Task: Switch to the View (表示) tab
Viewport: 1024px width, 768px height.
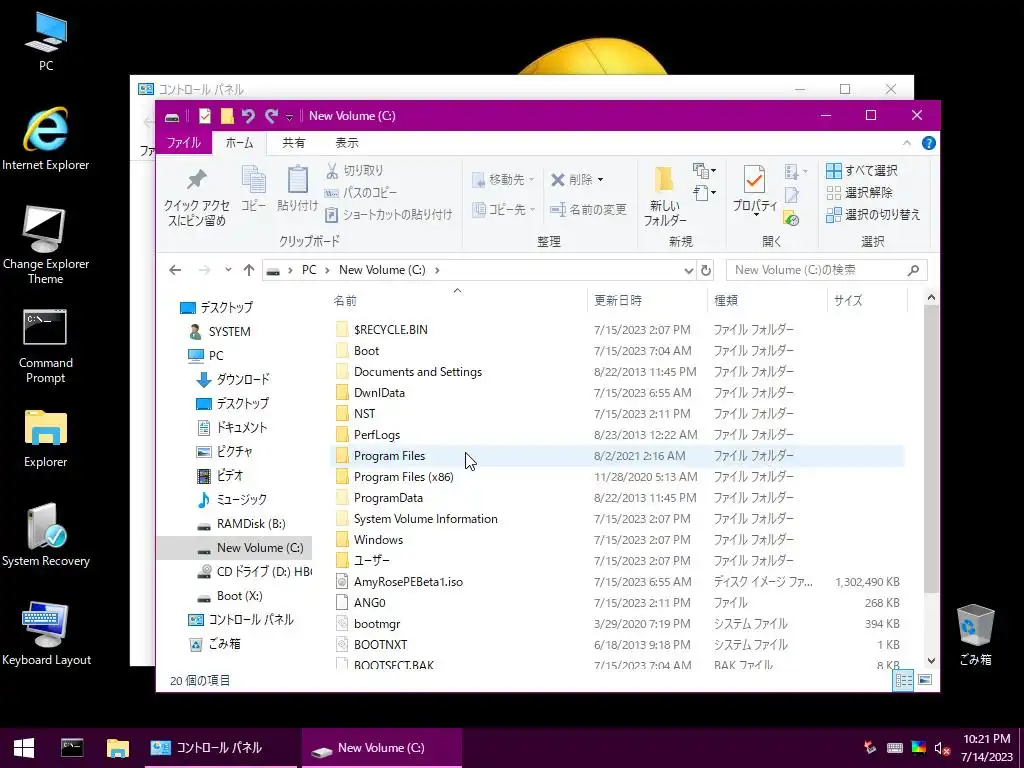Action: [347, 143]
